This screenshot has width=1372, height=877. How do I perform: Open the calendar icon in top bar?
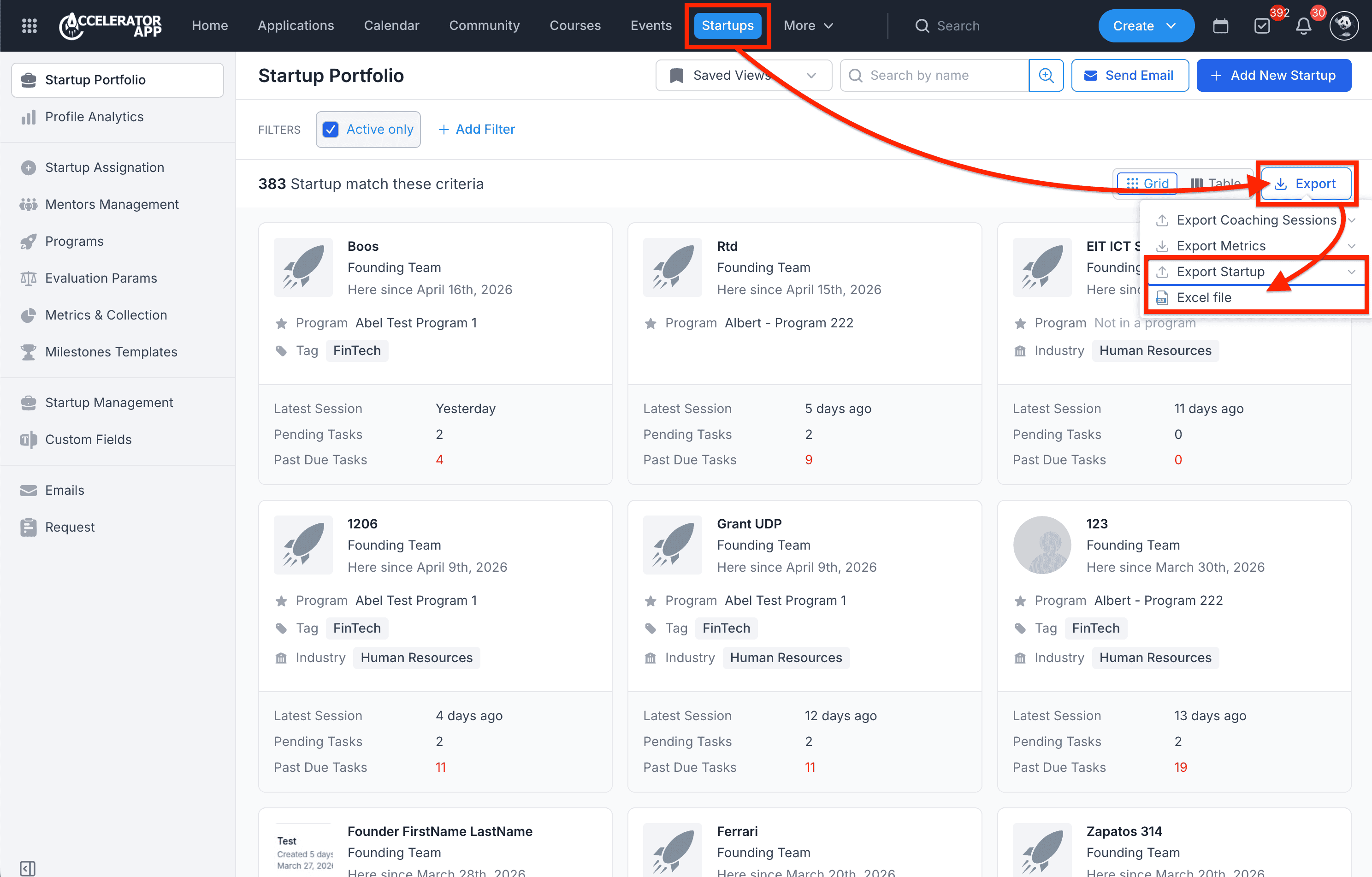(1220, 26)
